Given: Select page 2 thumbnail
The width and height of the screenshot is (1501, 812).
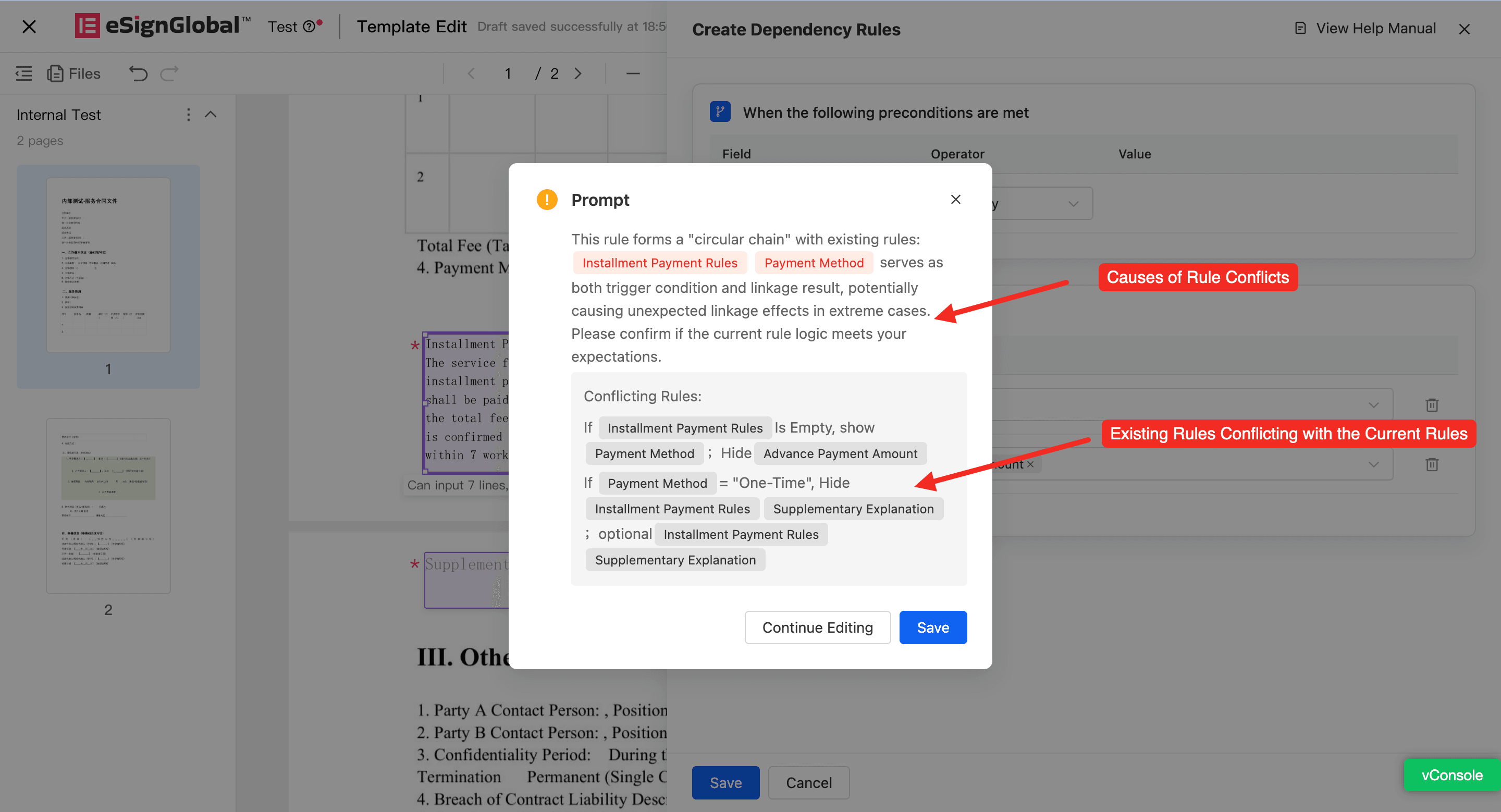Looking at the screenshot, I should 108,506.
